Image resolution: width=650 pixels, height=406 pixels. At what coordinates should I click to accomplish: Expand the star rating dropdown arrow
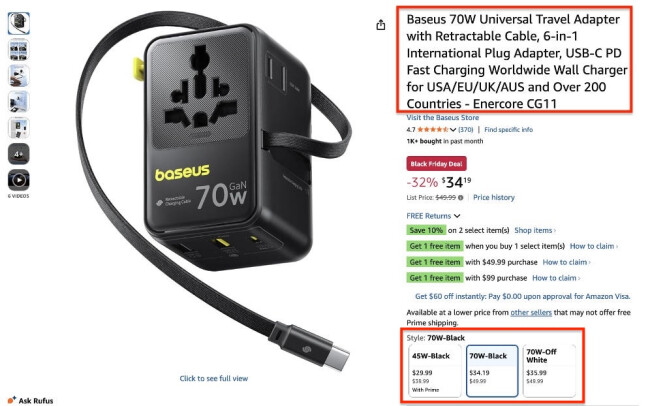453,130
